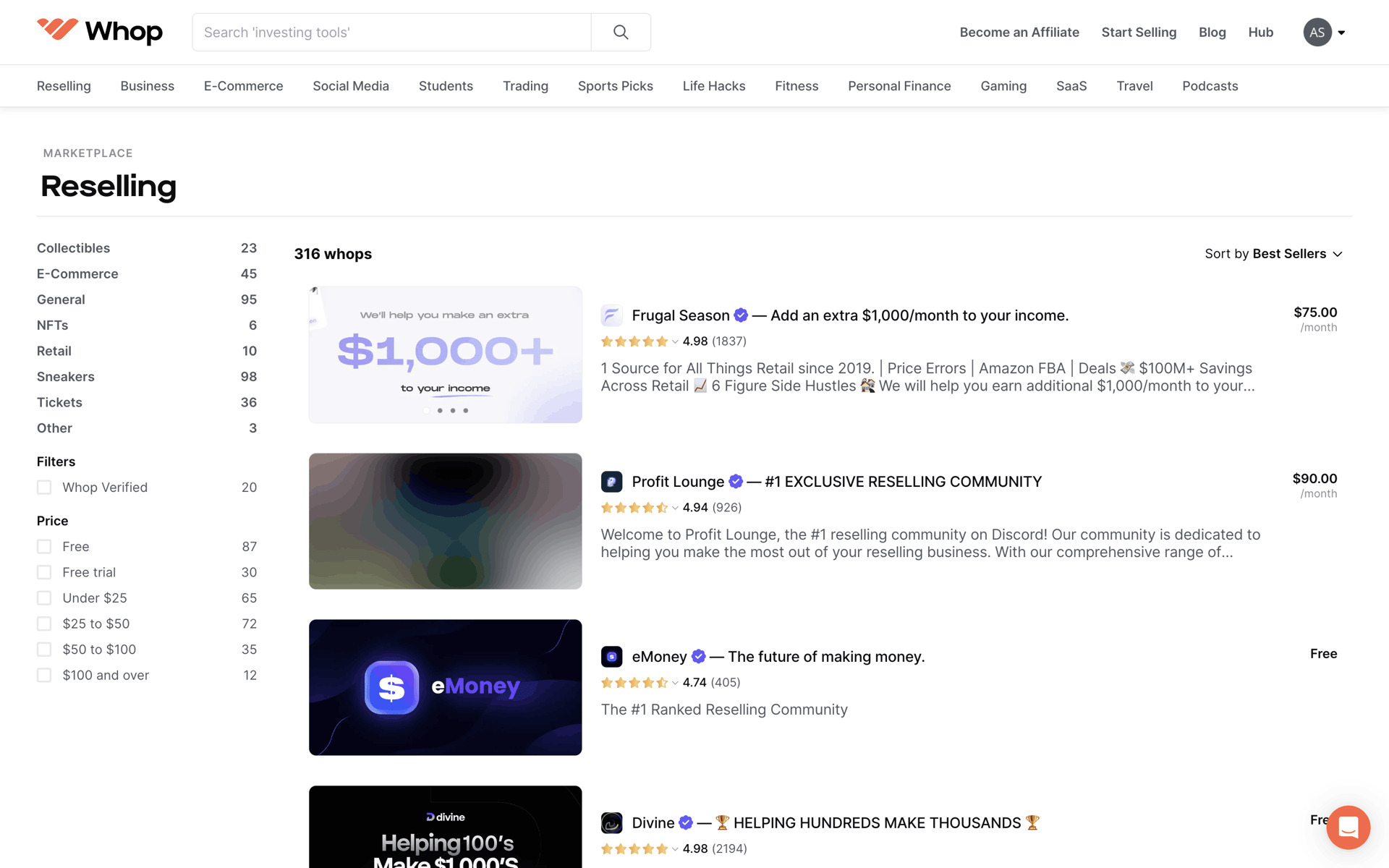The image size is (1389, 868).
Task: Filter by E-Commerce subcategory in sidebar
Action: point(147,274)
